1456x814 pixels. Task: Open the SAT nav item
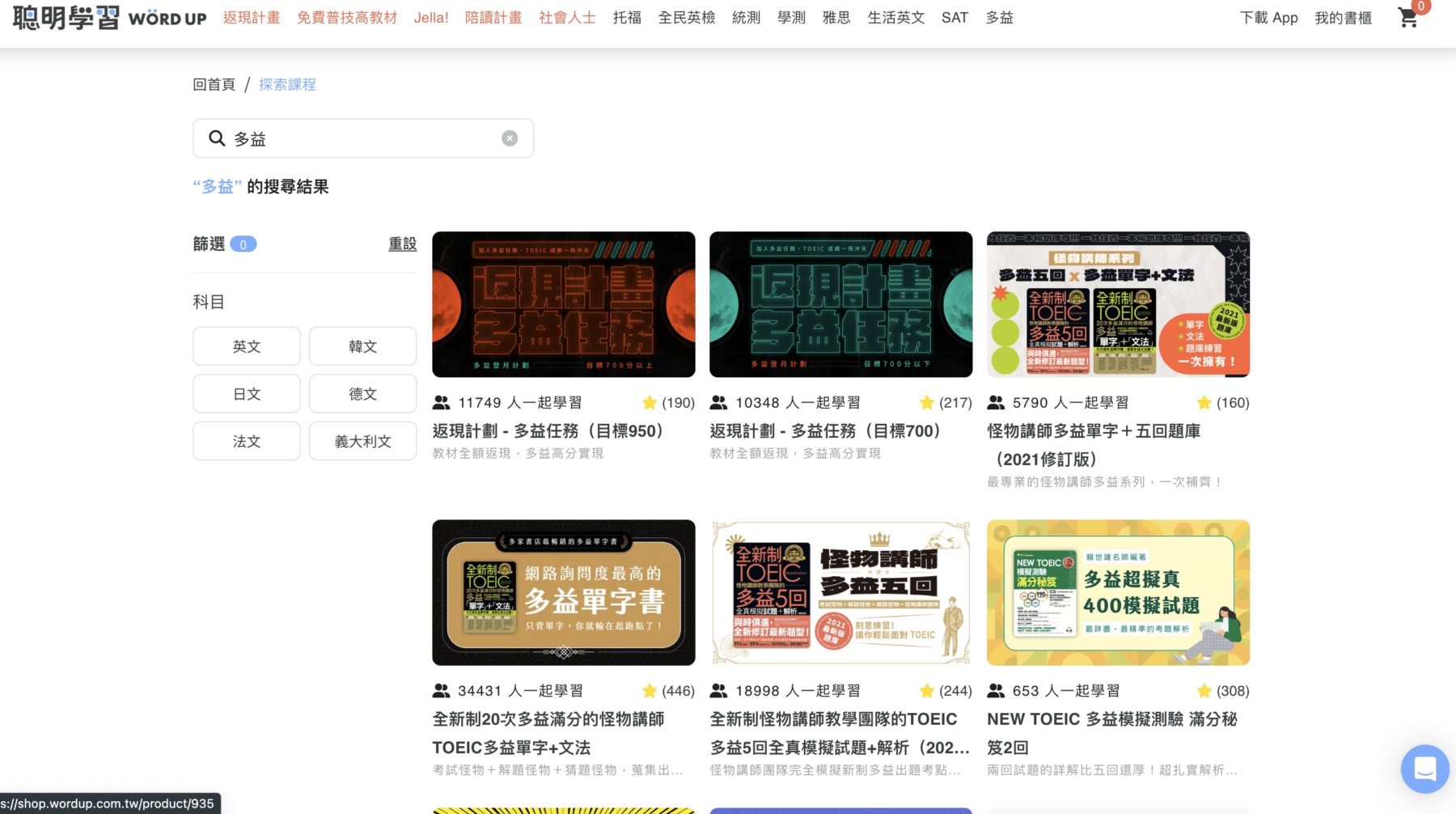click(954, 18)
